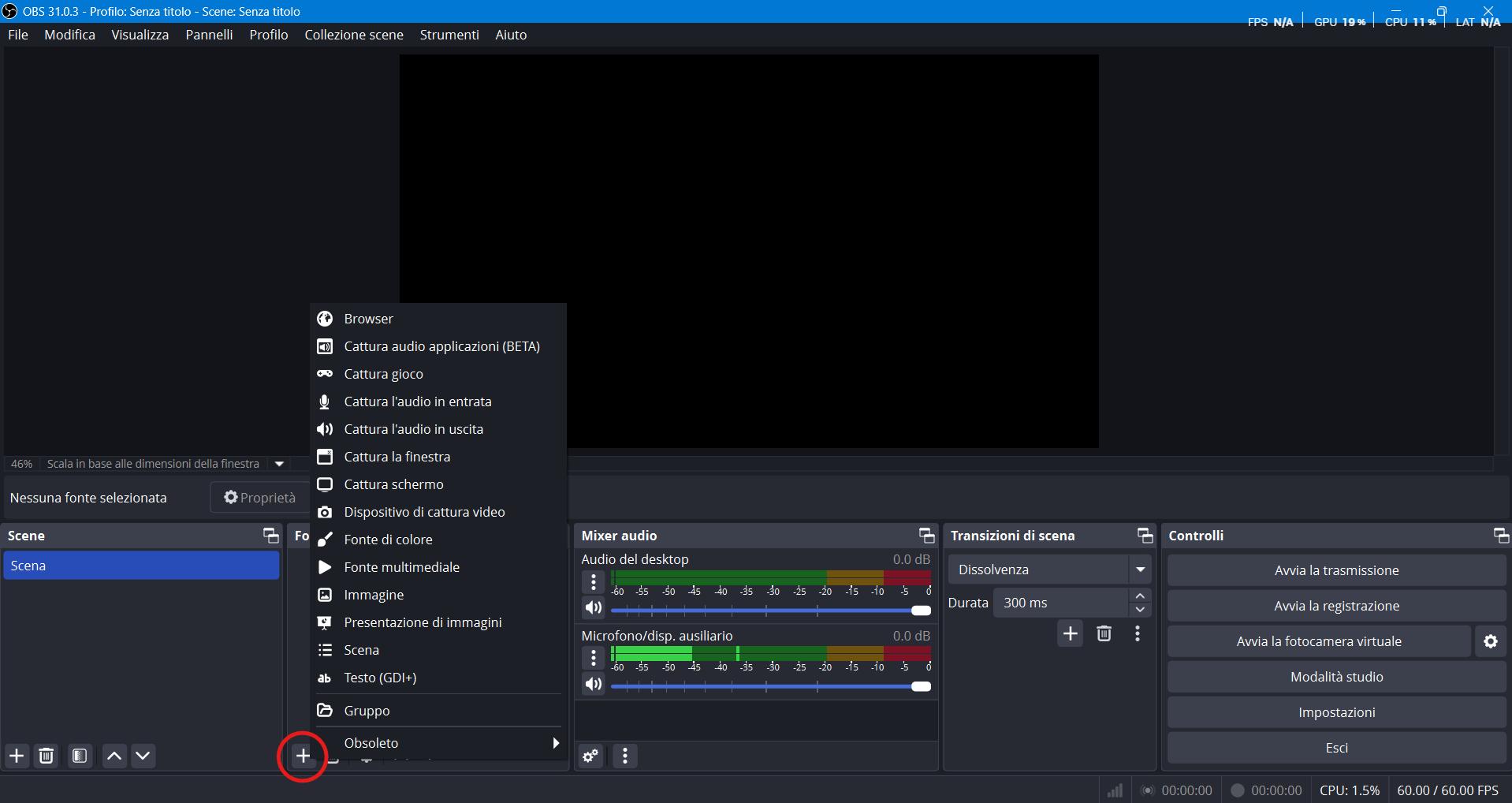Click Avvia la registrazione
1512x803 pixels.
coord(1336,606)
